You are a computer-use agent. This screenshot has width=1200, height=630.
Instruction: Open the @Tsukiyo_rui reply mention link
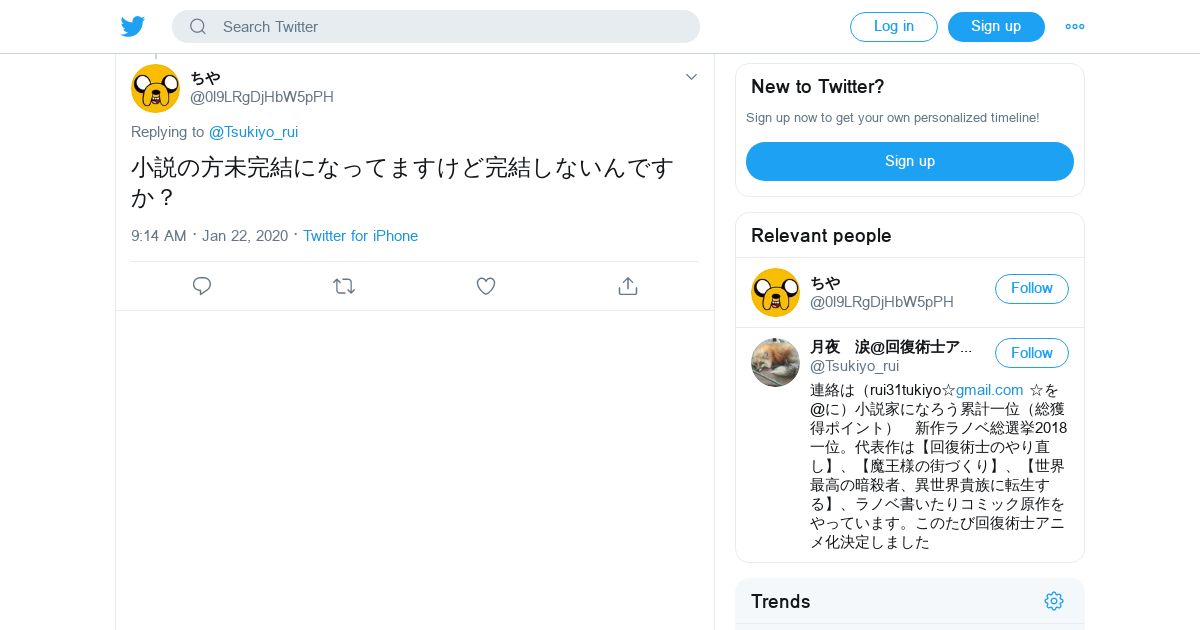coord(253,132)
